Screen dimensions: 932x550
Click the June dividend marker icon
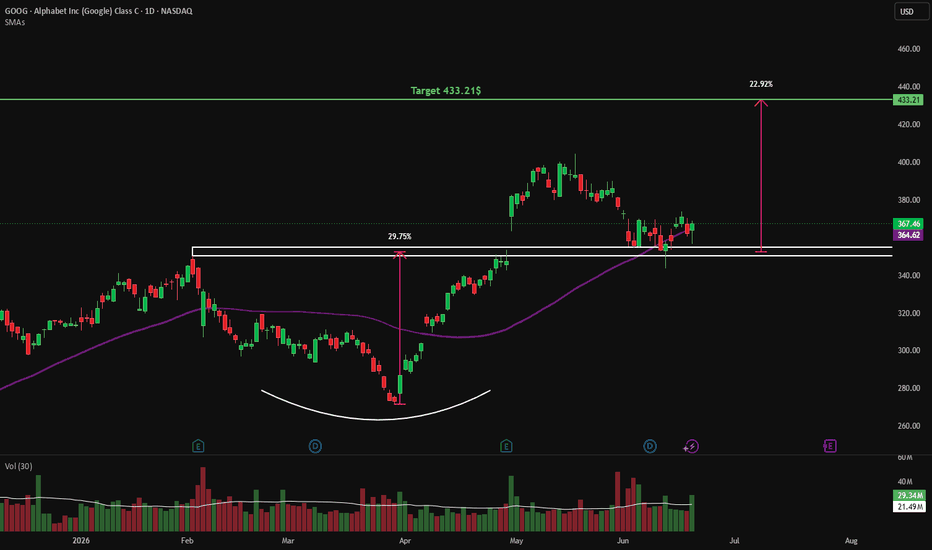[650, 446]
